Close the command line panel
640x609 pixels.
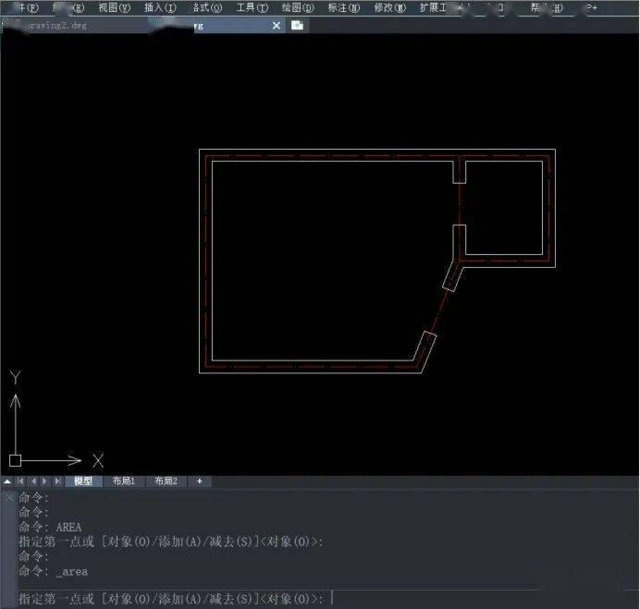(9, 497)
